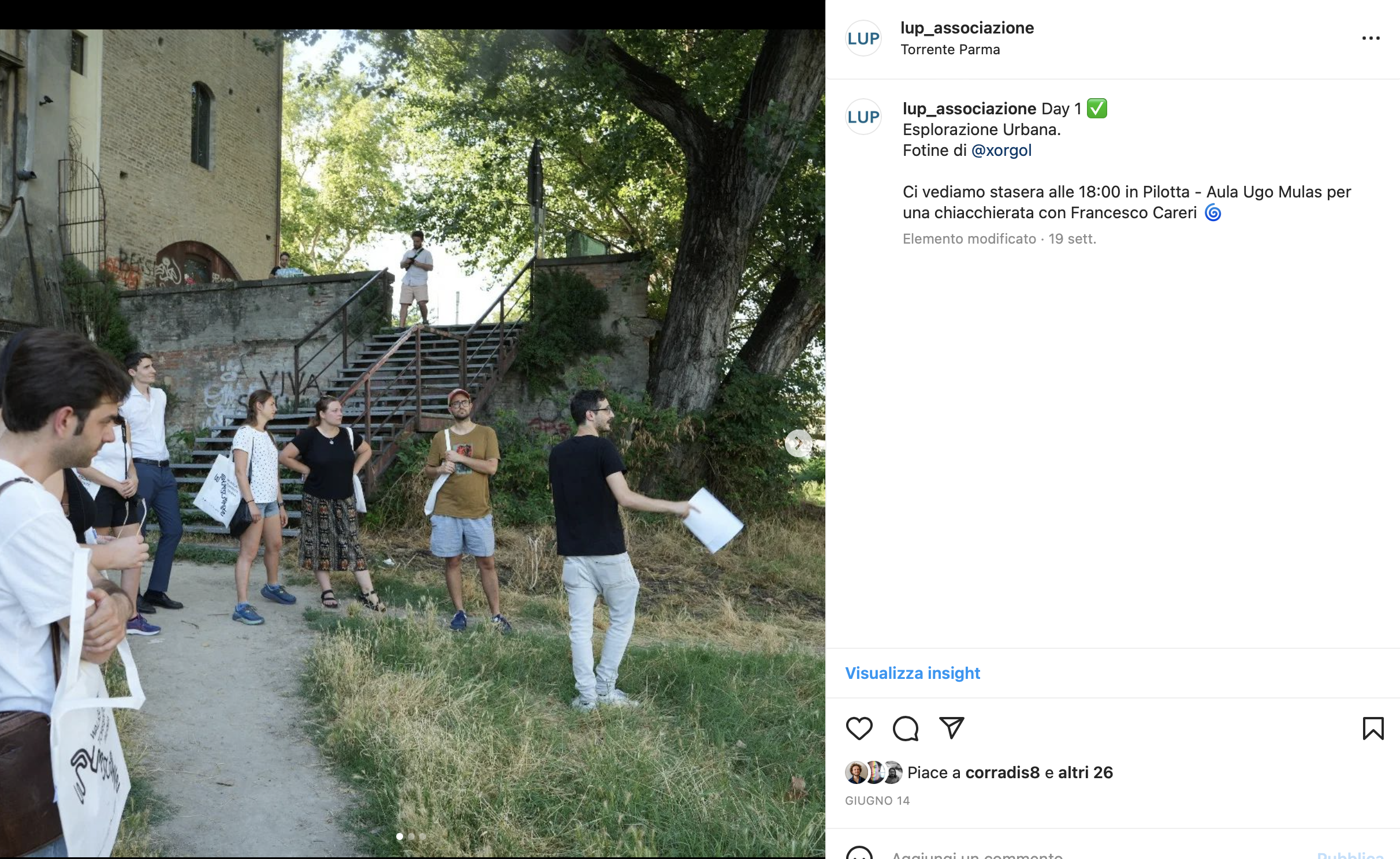The height and width of the screenshot is (859, 1400).
Task: Save post with the bookmark icon
Action: point(1373,728)
